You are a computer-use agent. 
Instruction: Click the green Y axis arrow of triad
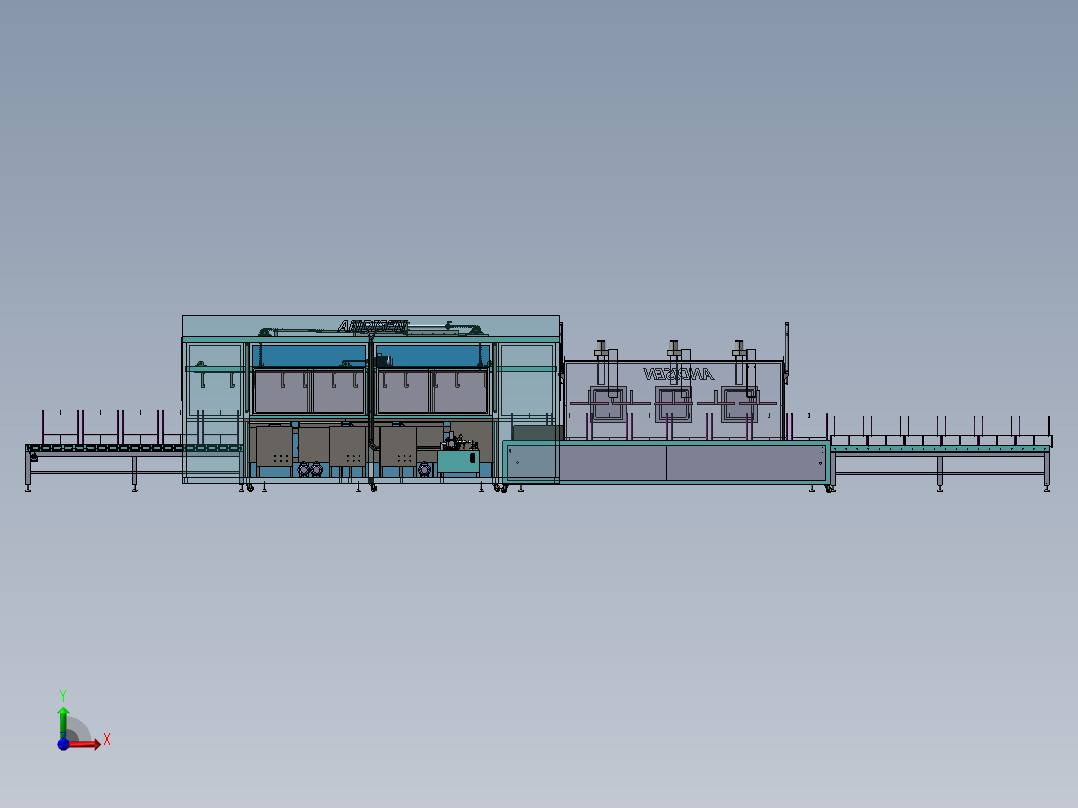(x=63, y=723)
